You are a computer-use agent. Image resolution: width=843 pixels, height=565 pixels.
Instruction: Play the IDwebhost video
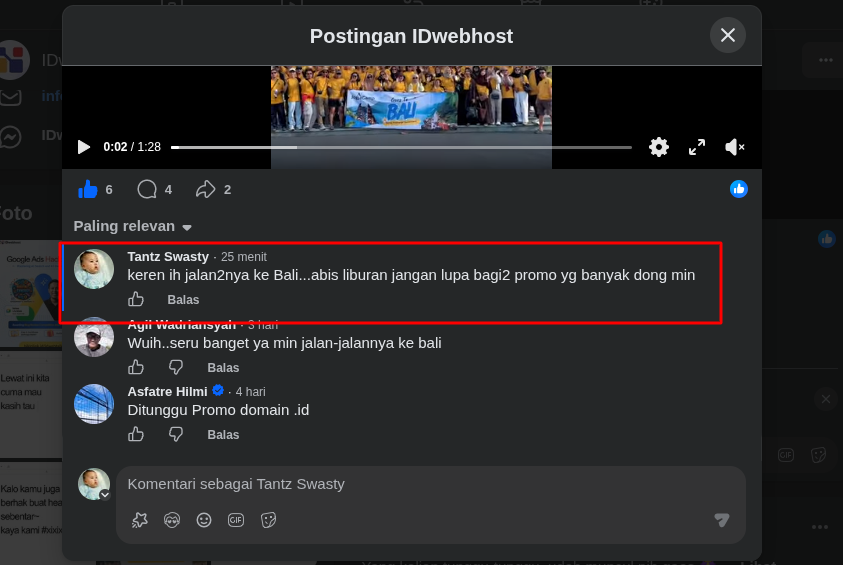84,147
